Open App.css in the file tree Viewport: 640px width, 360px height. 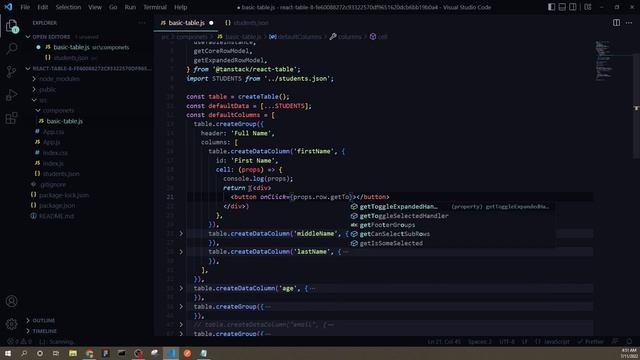(x=53, y=132)
